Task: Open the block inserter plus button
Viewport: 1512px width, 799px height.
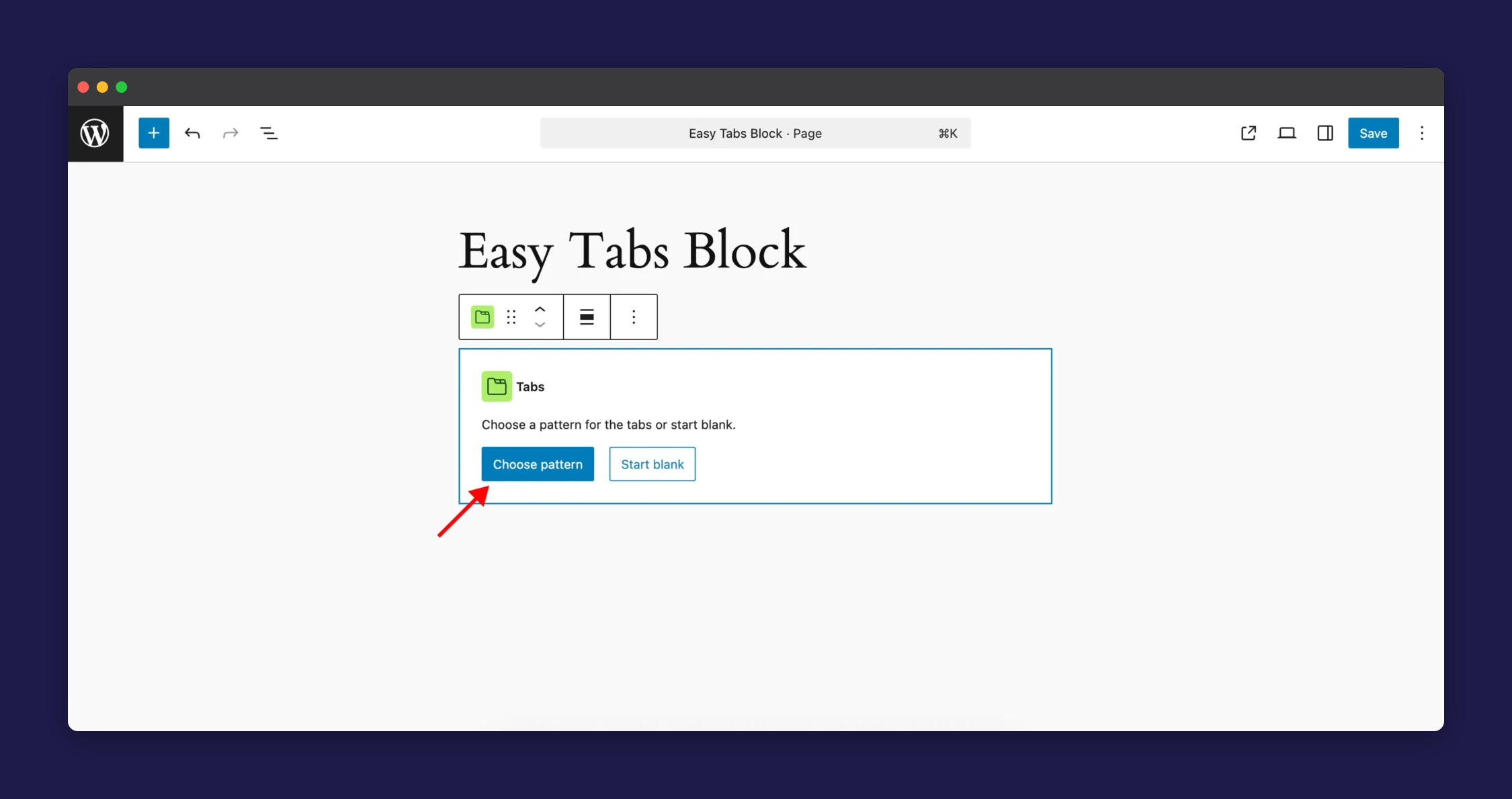Action: click(x=154, y=133)
